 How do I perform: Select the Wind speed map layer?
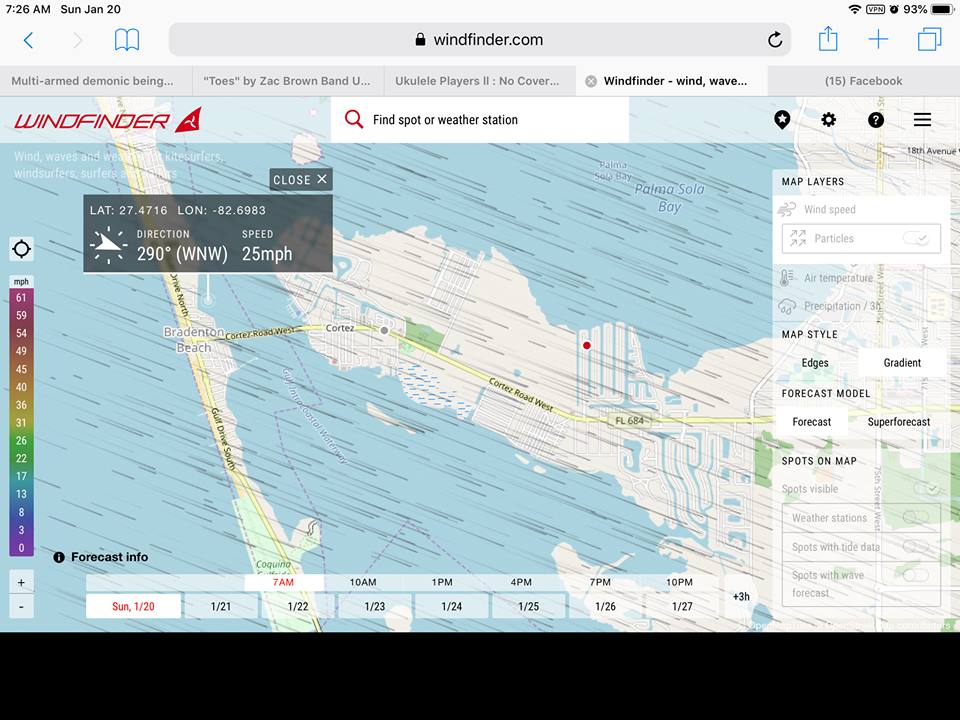click(830, 210)
